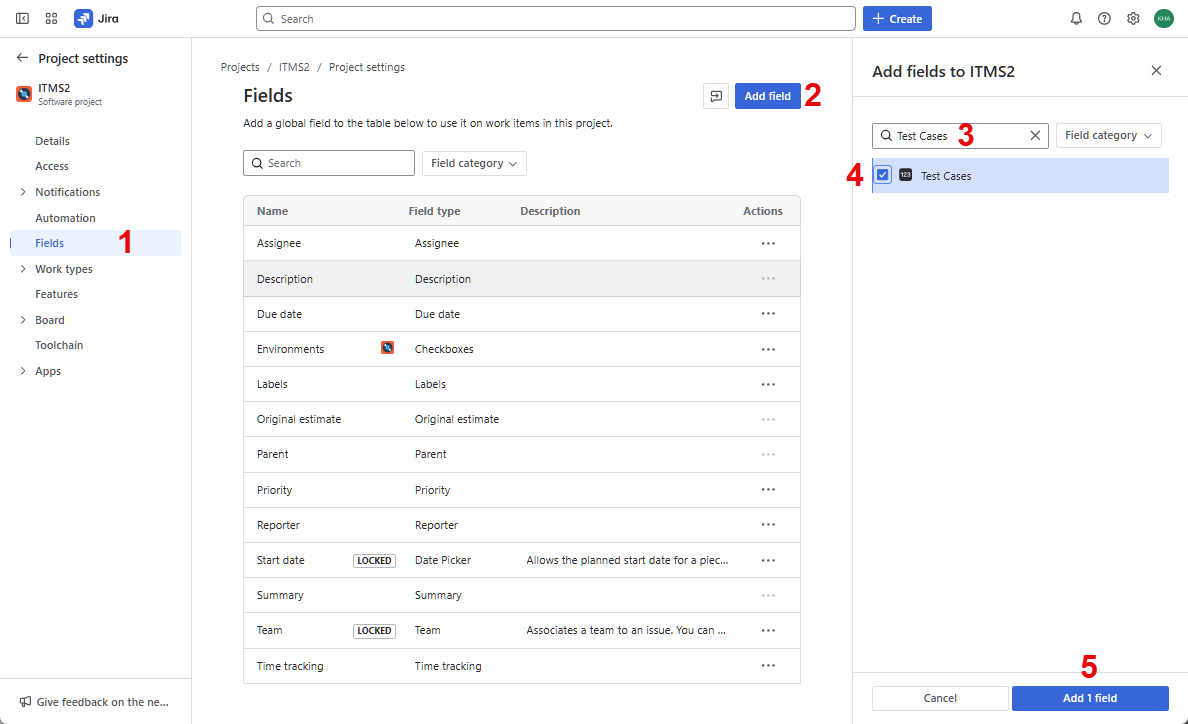Viewport: 1188px width, 724px height.
Task: Open Field category dropdown above the fields table
Action: coord(474,163)
